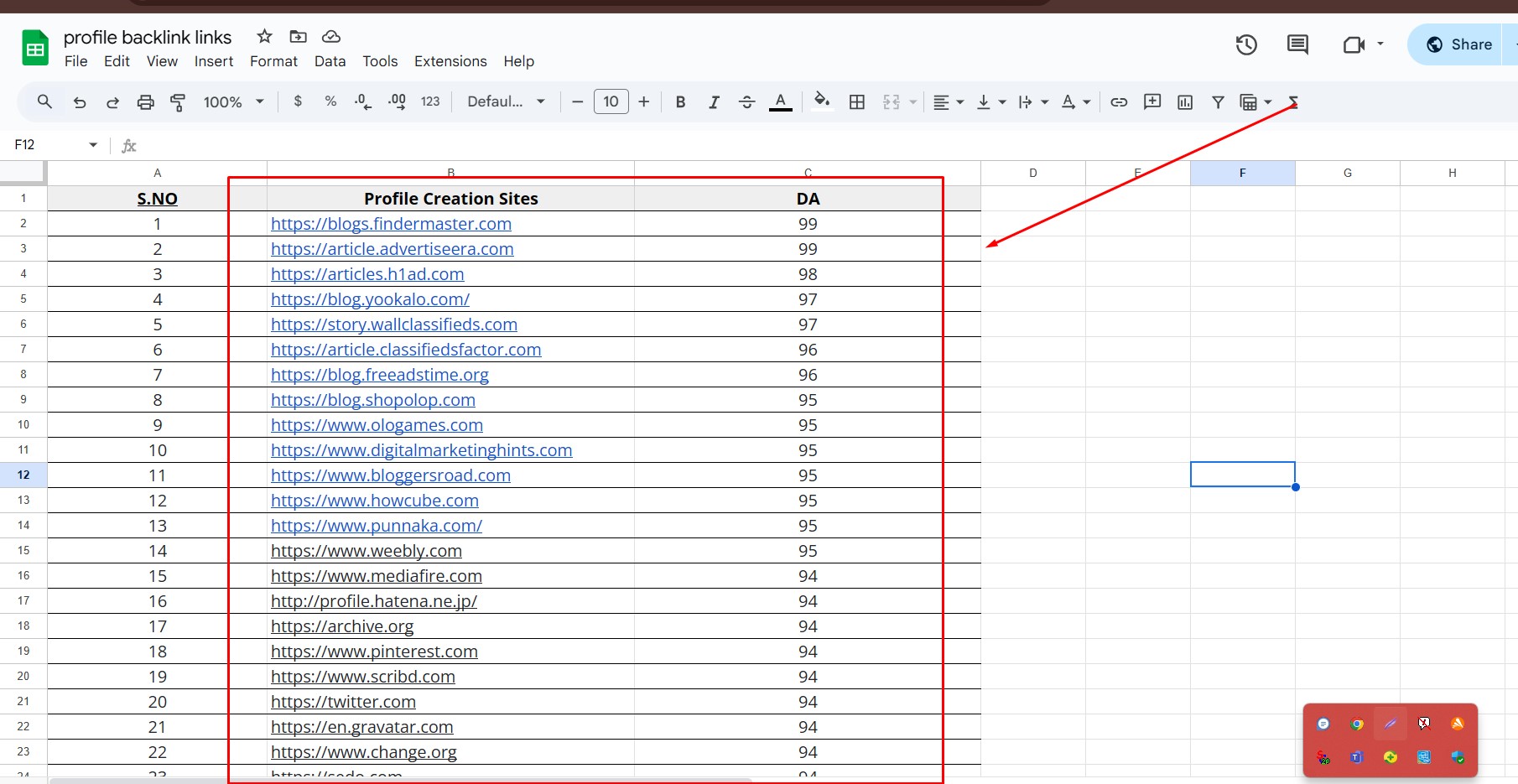Open the text color picker
The image size is (1518, 784).
(x=781, y=102)
